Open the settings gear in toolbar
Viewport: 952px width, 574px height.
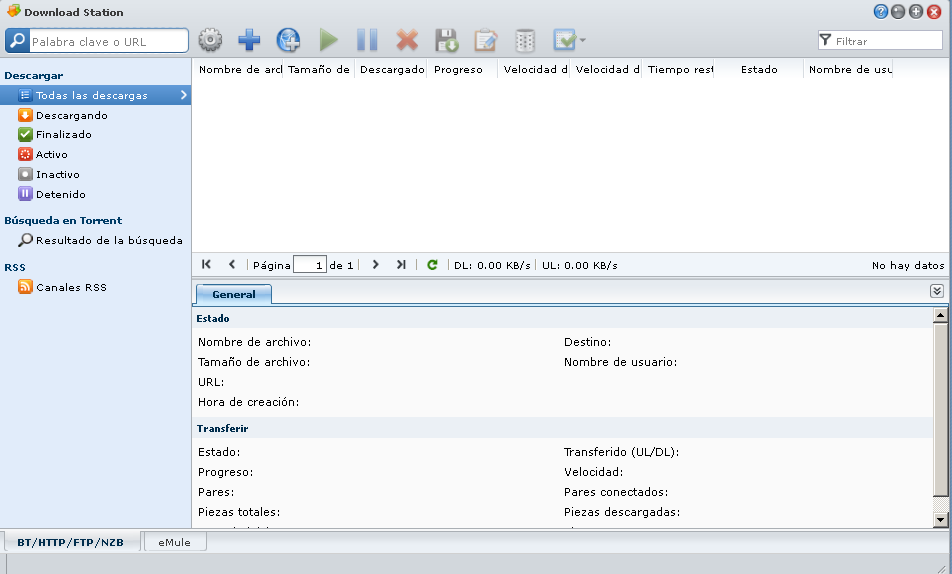point(210,40)
